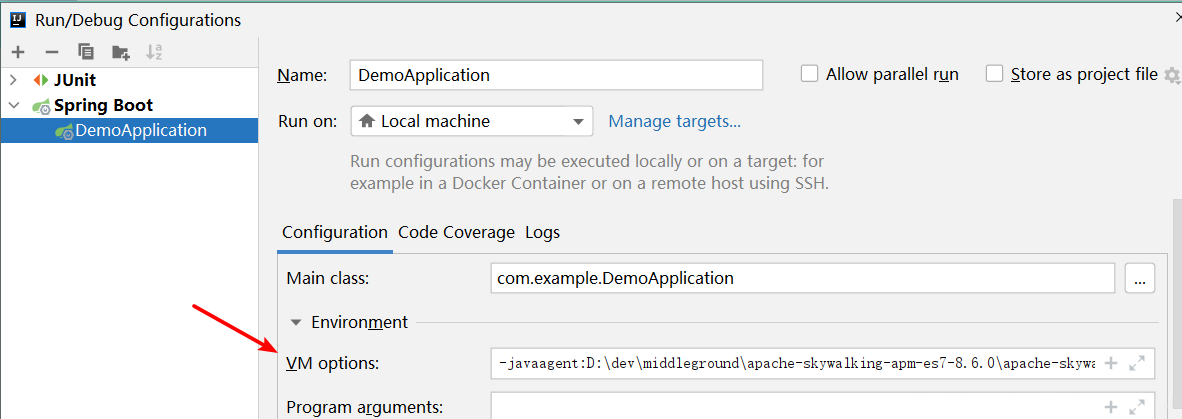Click the IntelliJ IDEA logo in title bar
This screenshot has width=1182, height=419.
tap(17, 19)
